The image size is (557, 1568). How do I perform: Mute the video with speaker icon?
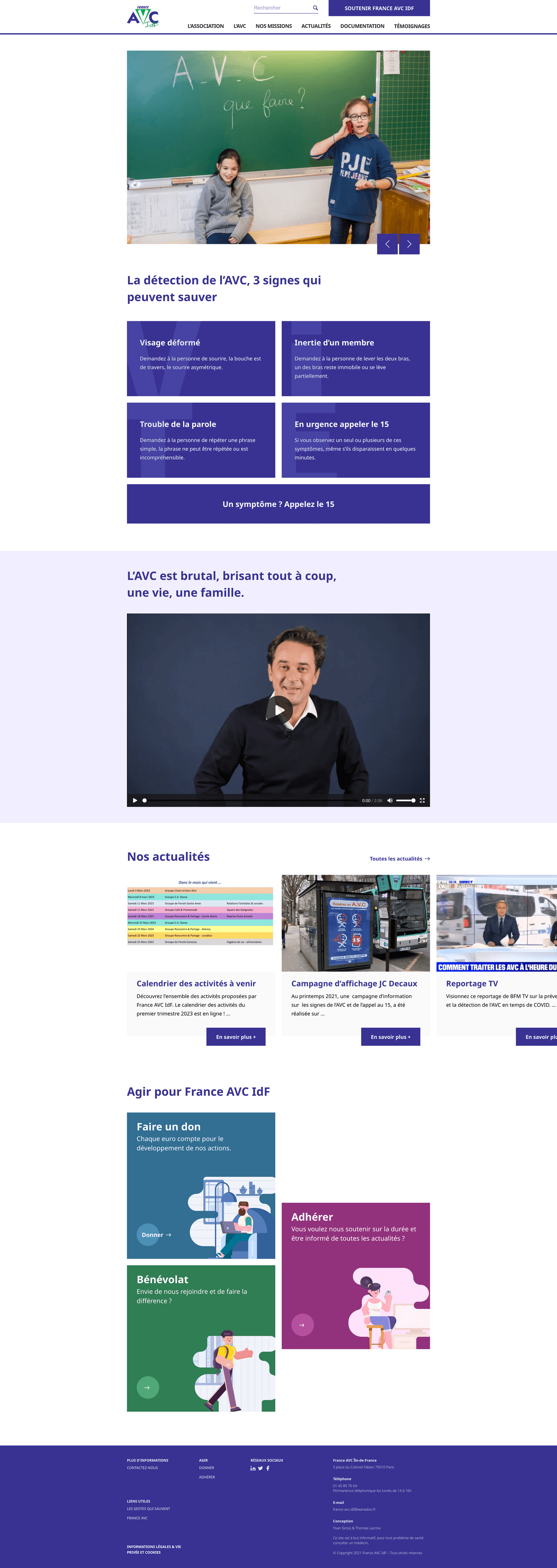tap(390, 800)
